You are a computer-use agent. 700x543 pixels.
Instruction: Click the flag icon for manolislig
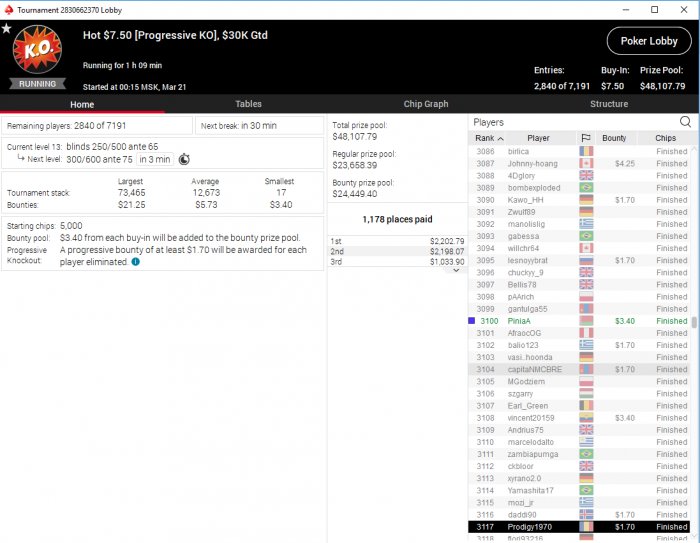point(586,224)
